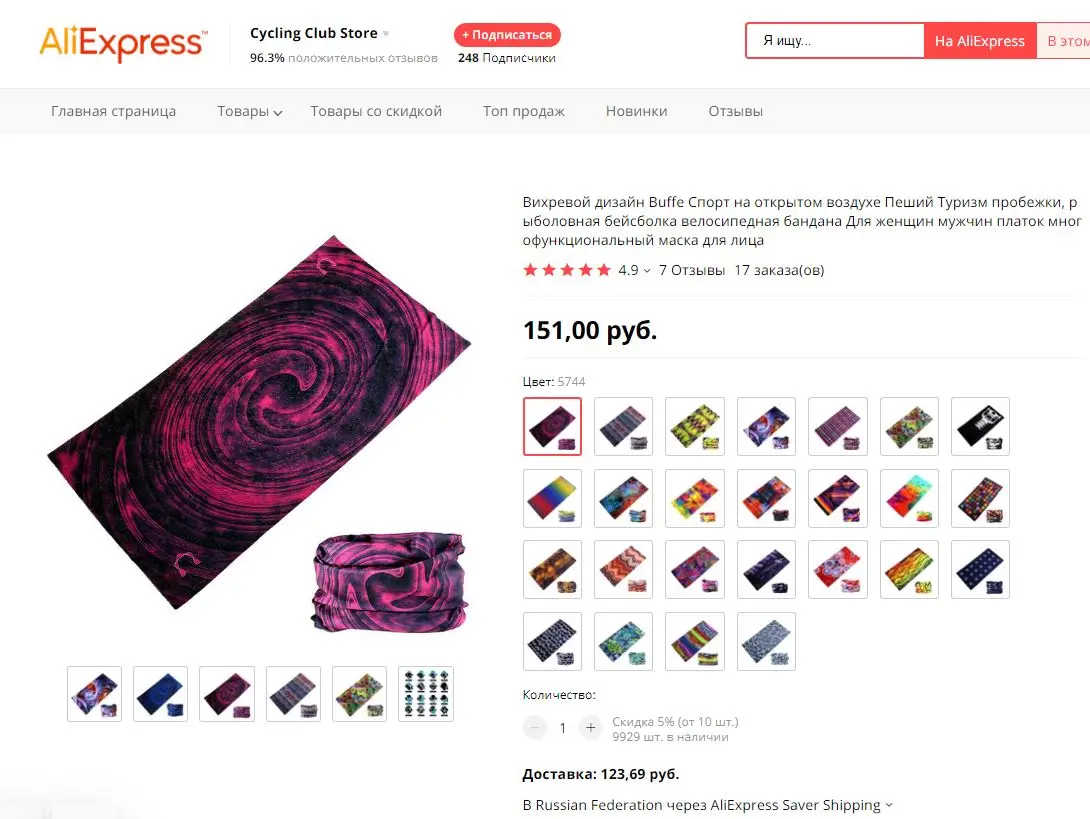
Task: Decrease quantity with the minus button
Action: (x=535, y=728)
